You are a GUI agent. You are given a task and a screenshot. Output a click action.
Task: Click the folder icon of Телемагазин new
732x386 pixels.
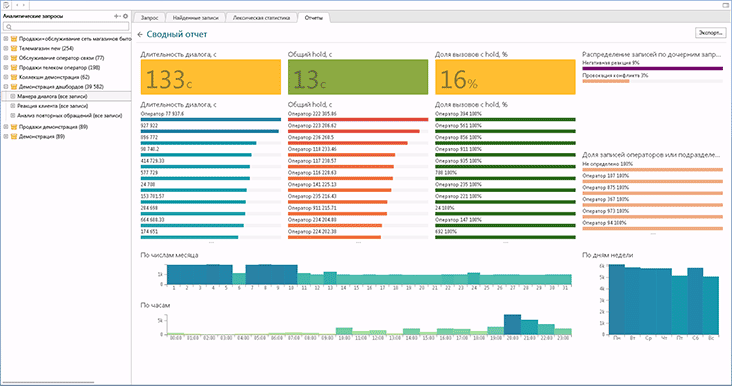pos(14,49)
